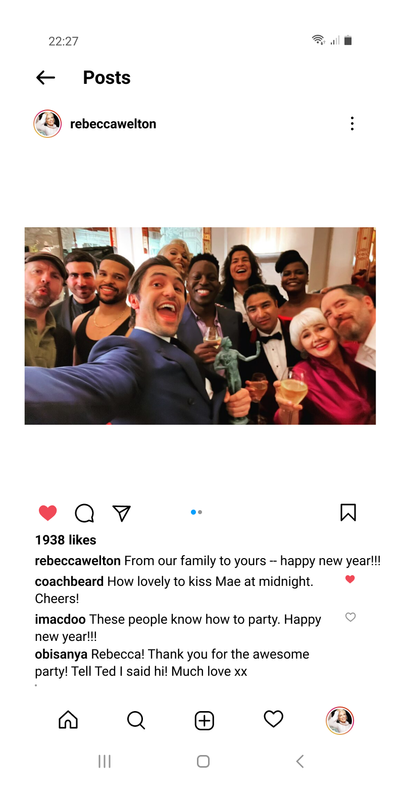Create a new post with plus icon
402x800 pixels.
point(204,721)
